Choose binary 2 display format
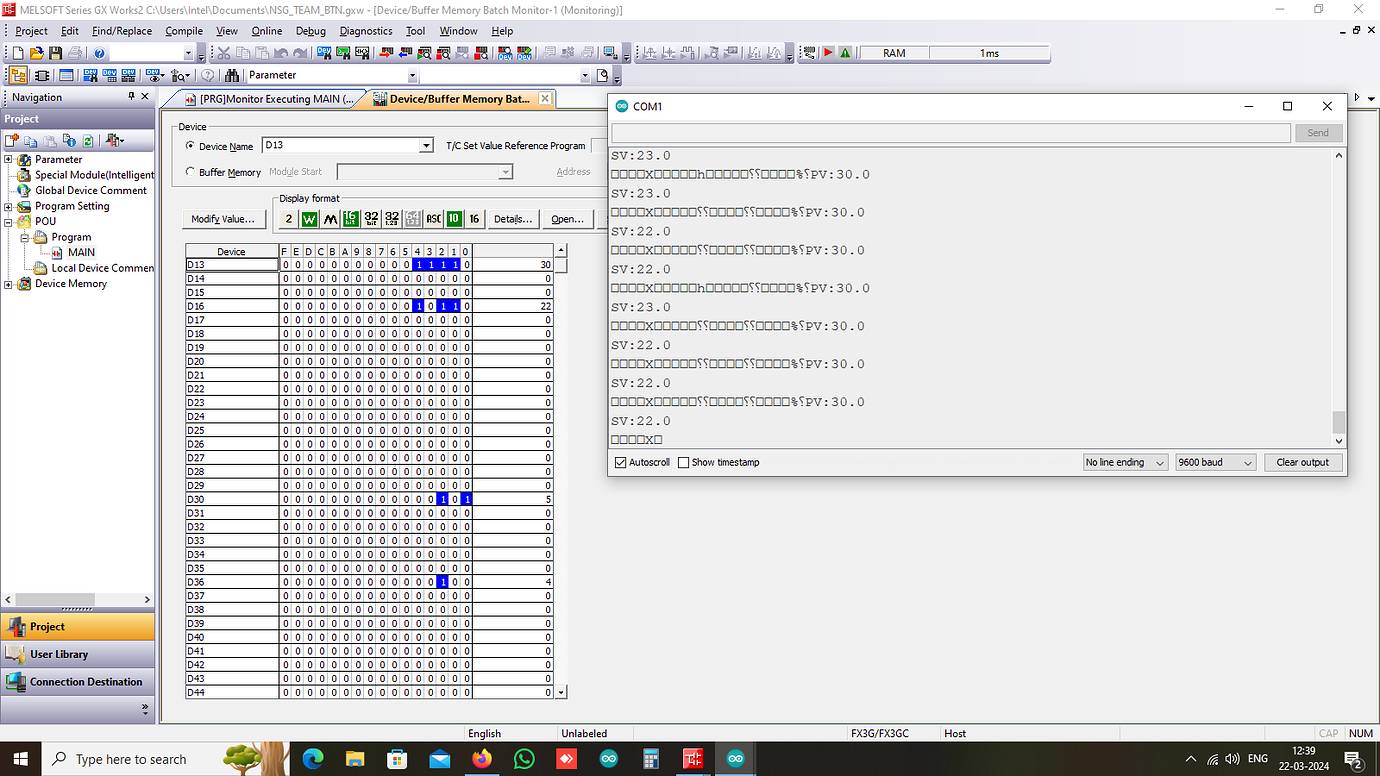This screenshot has height=776, width=1380. (x=288, y=218)
